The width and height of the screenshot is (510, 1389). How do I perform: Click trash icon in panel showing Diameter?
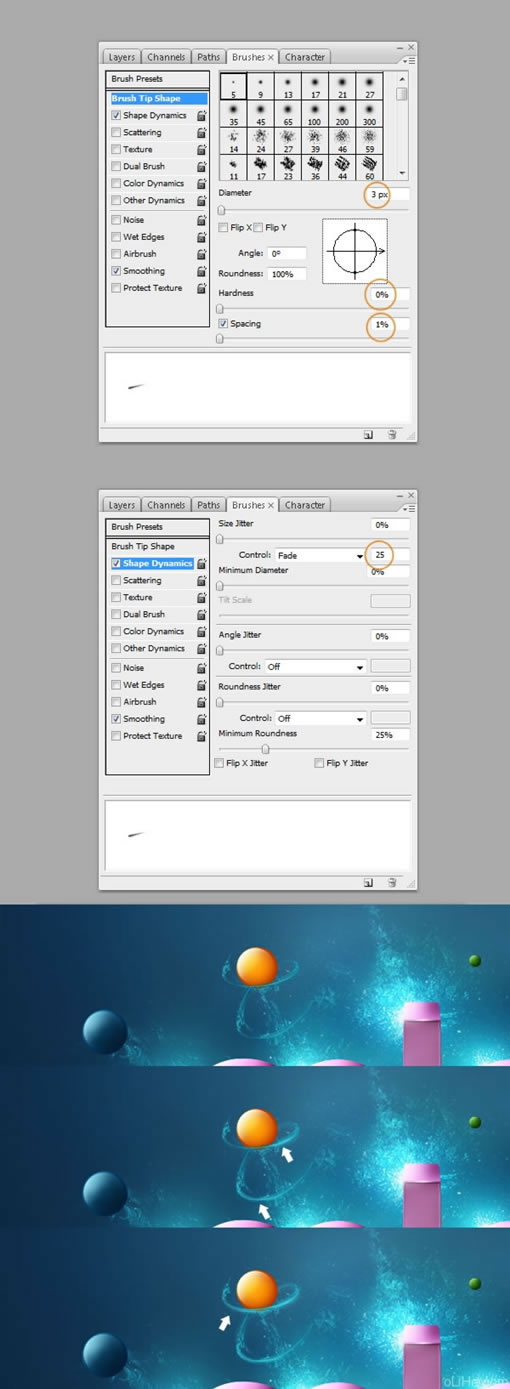[x=392, y=435]
